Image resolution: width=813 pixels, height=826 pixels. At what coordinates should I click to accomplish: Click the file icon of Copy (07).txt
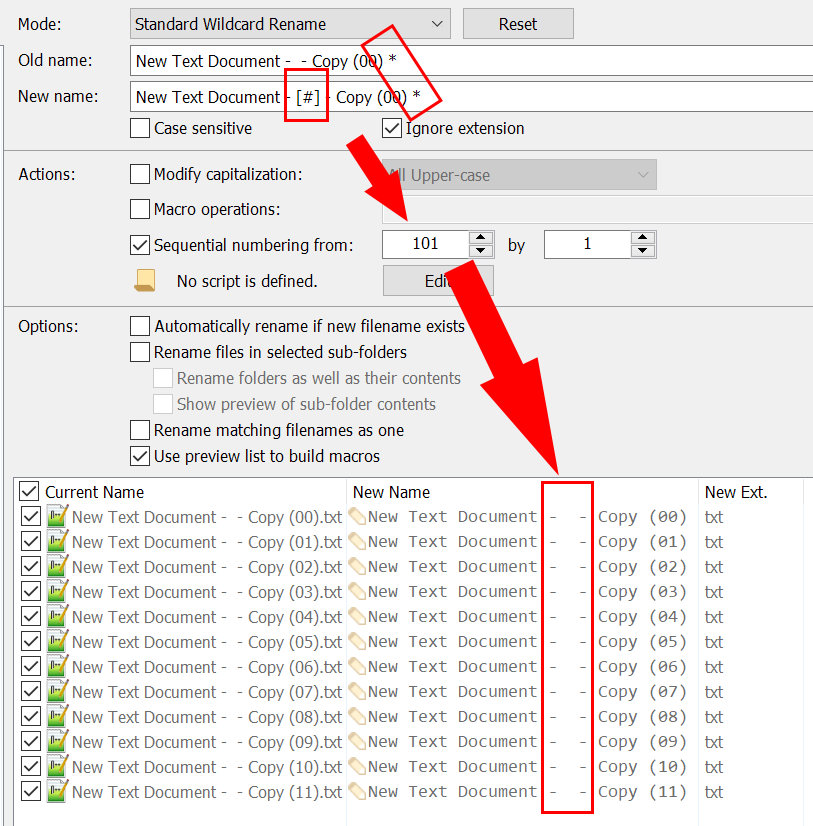(x=57, y=691)
